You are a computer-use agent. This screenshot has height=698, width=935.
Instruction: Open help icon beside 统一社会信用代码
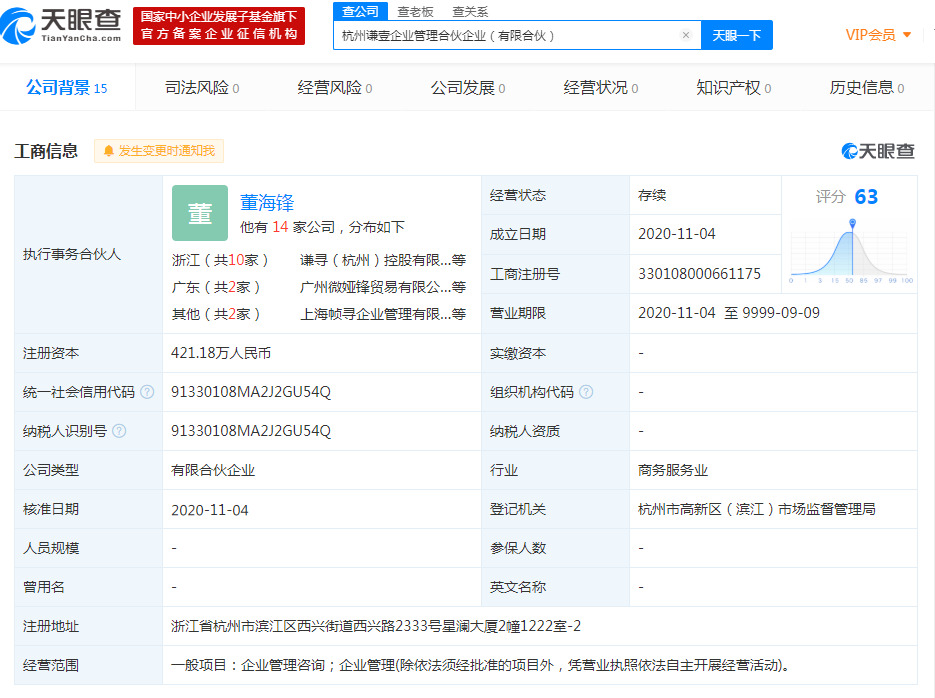tap(147, 392)
